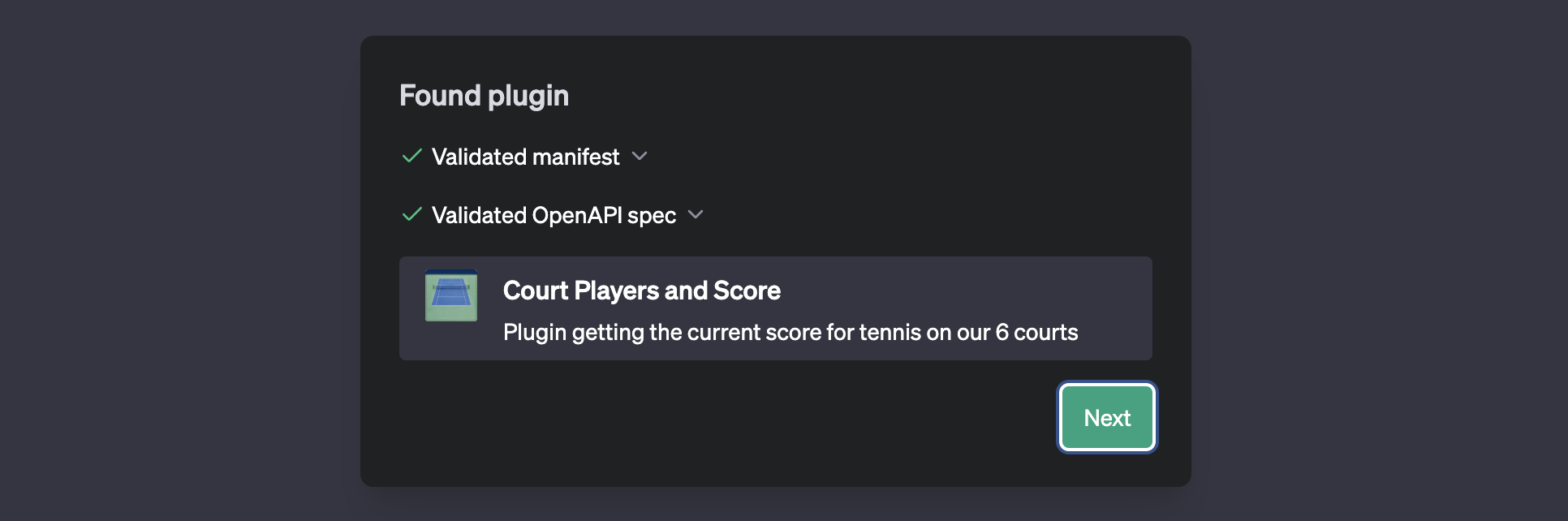
Task: Click the word "courts" ending the description
Action: tap(1045, 332)
